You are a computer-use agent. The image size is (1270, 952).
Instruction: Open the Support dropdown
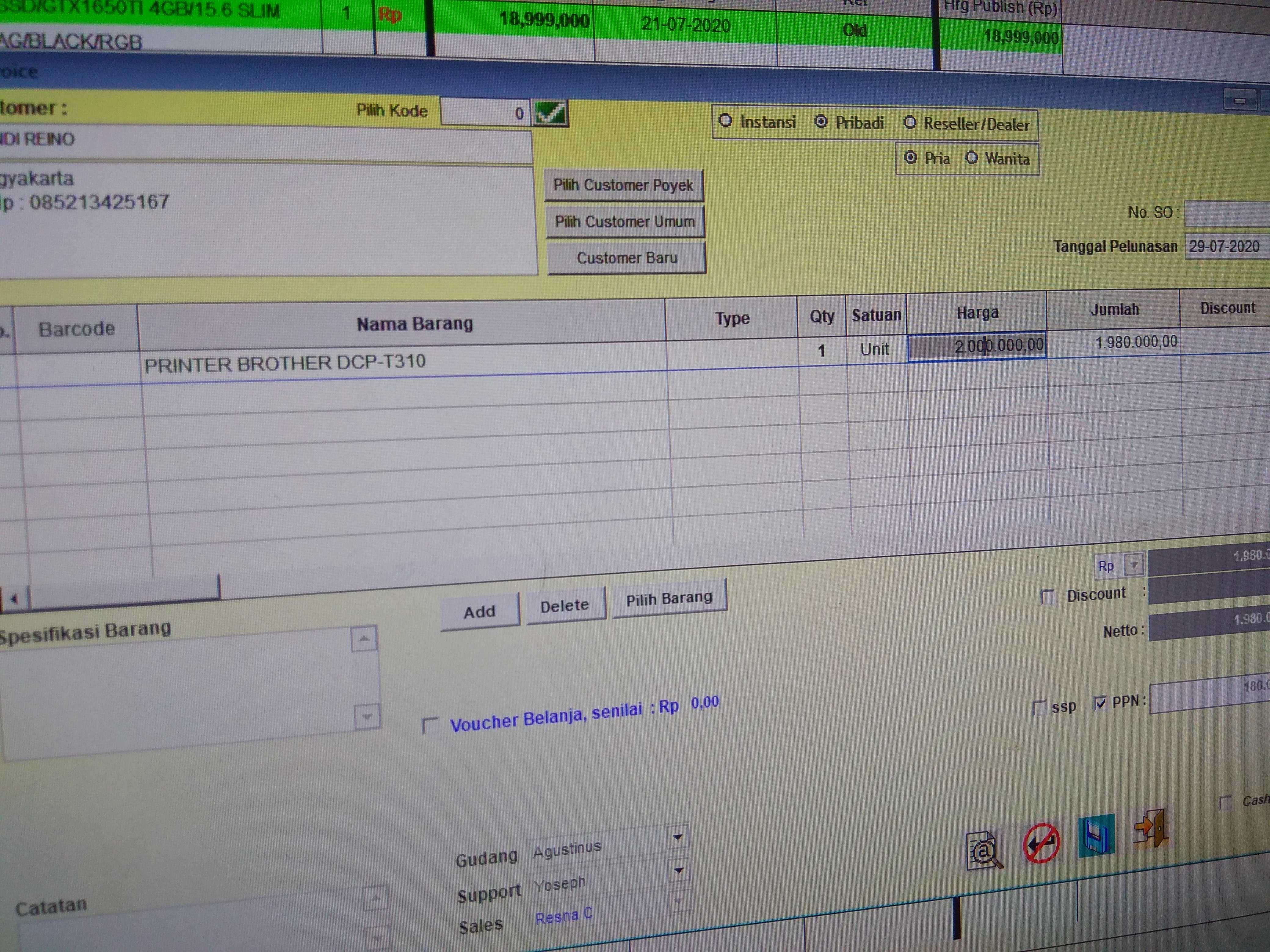[679, 871]
